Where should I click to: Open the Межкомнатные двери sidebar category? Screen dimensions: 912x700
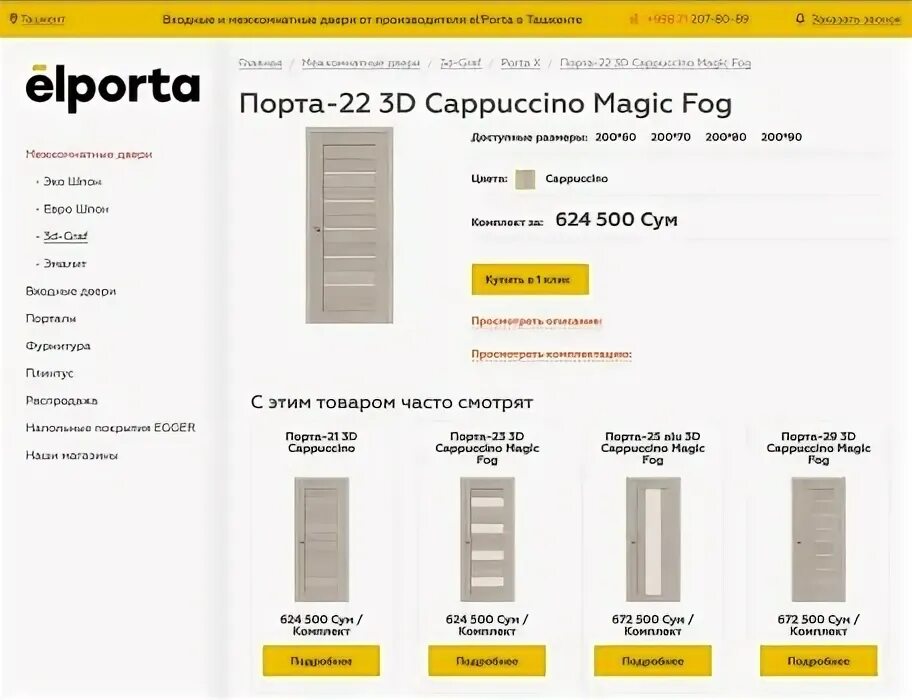[89, 155]
